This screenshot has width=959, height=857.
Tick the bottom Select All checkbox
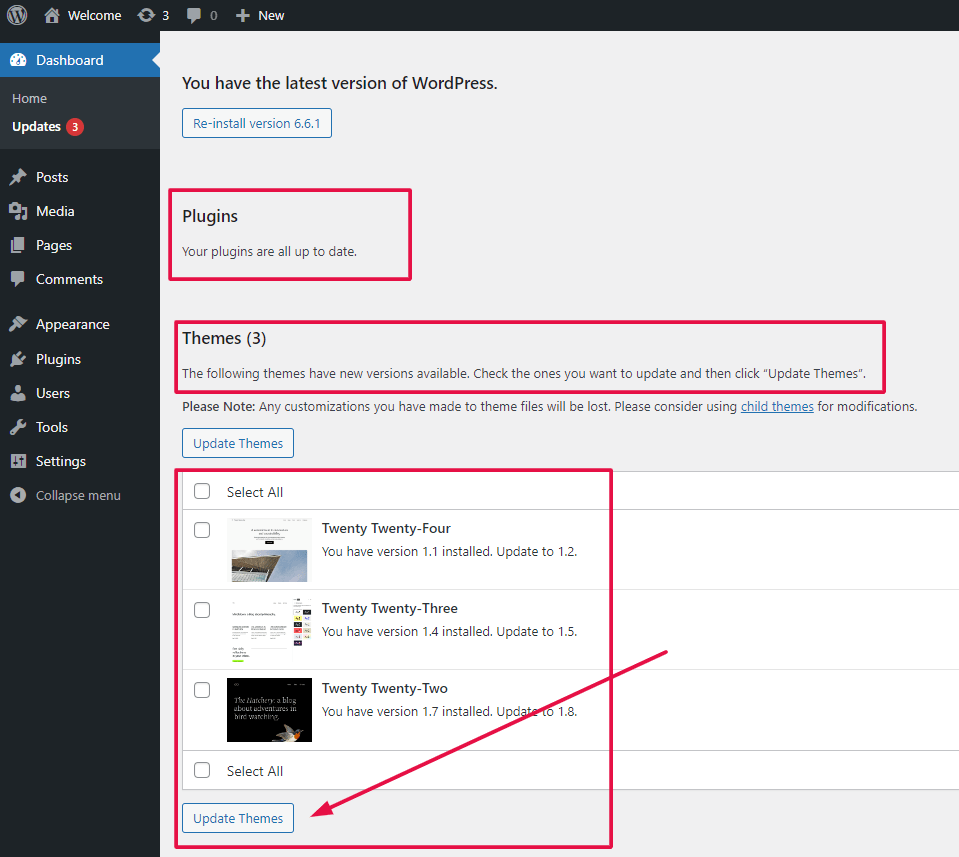[202, 770]
